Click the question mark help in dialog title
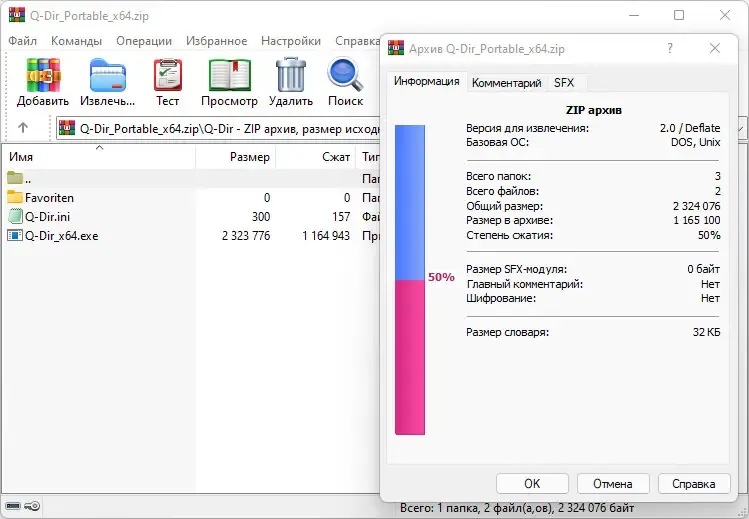This screenshot has height=519, width=749. 670,48
